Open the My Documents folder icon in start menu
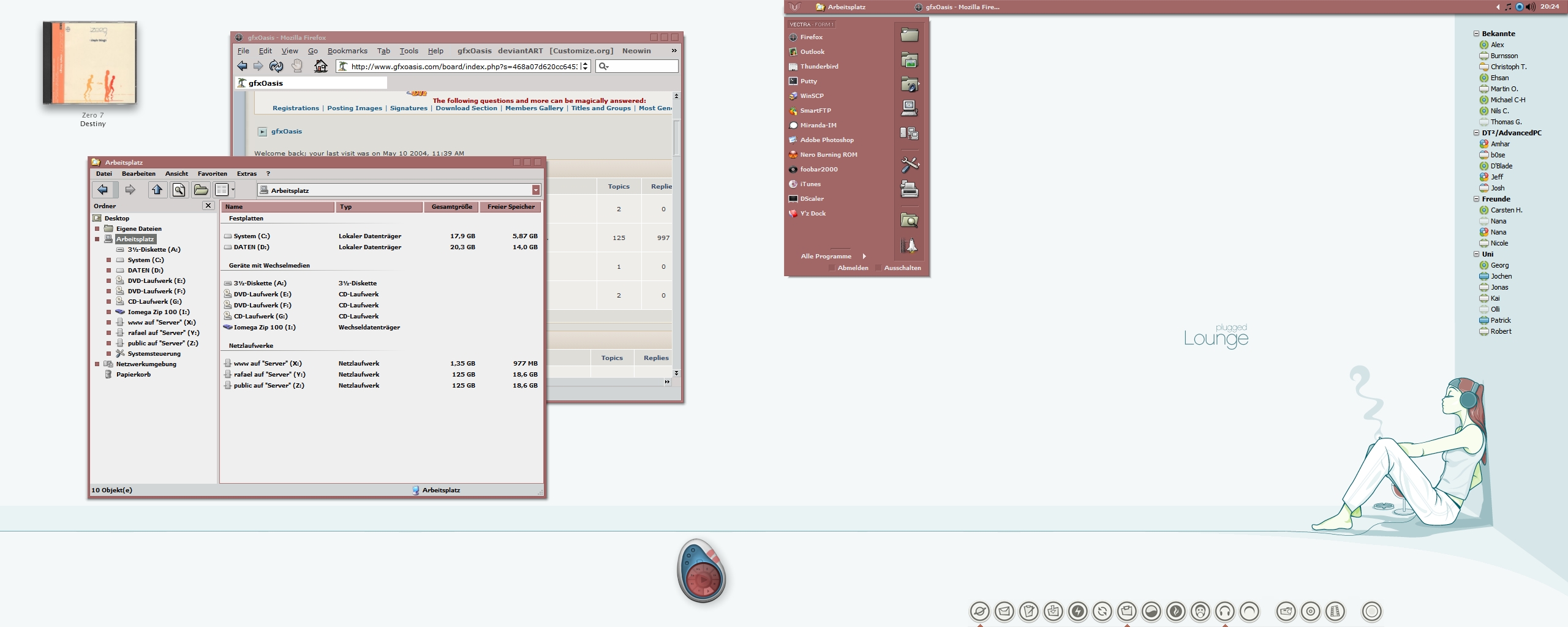 click(x=910, y=35)
